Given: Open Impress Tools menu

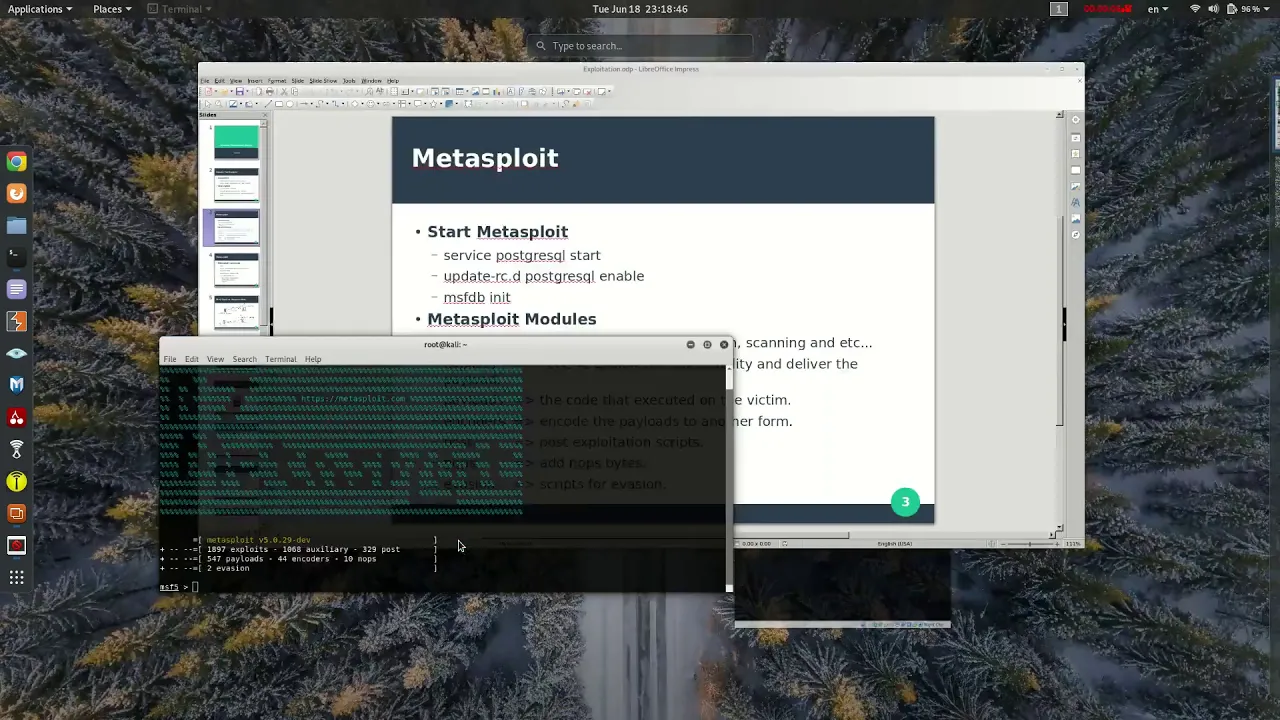Looking at the screenshot, I should pyautogui.click(x=349, y=81).
